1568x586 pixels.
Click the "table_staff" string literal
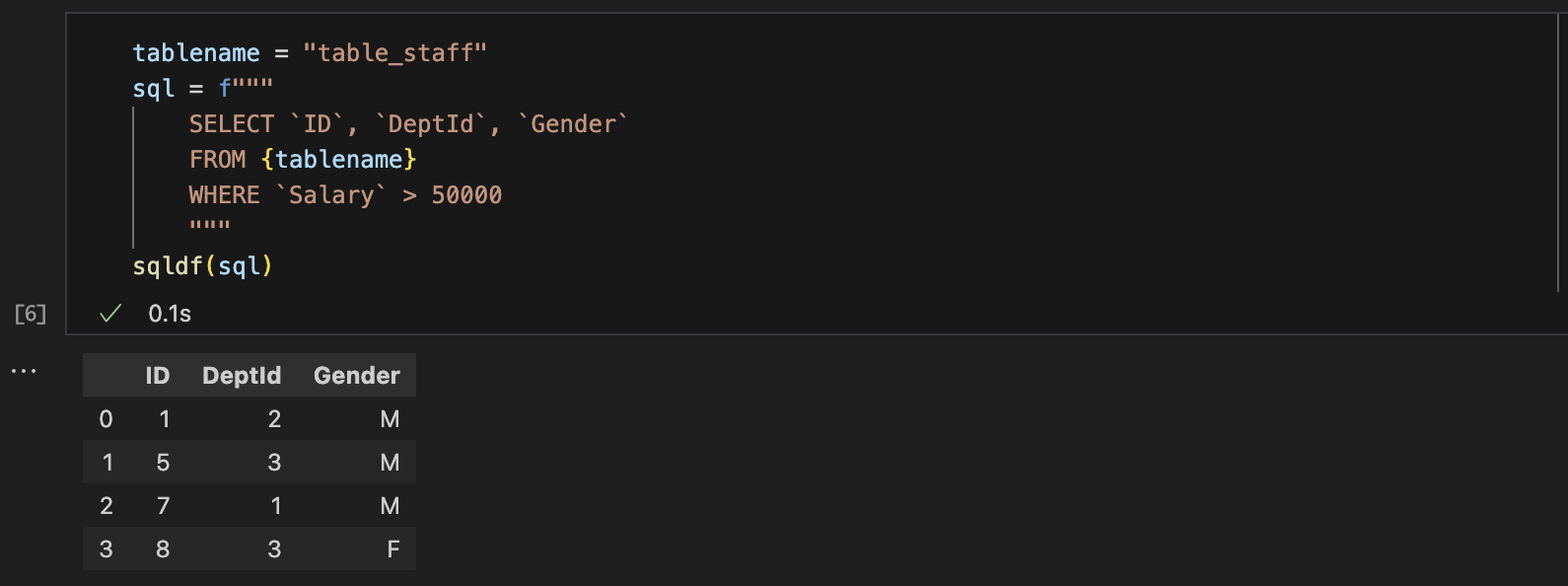tap(395, 52)
